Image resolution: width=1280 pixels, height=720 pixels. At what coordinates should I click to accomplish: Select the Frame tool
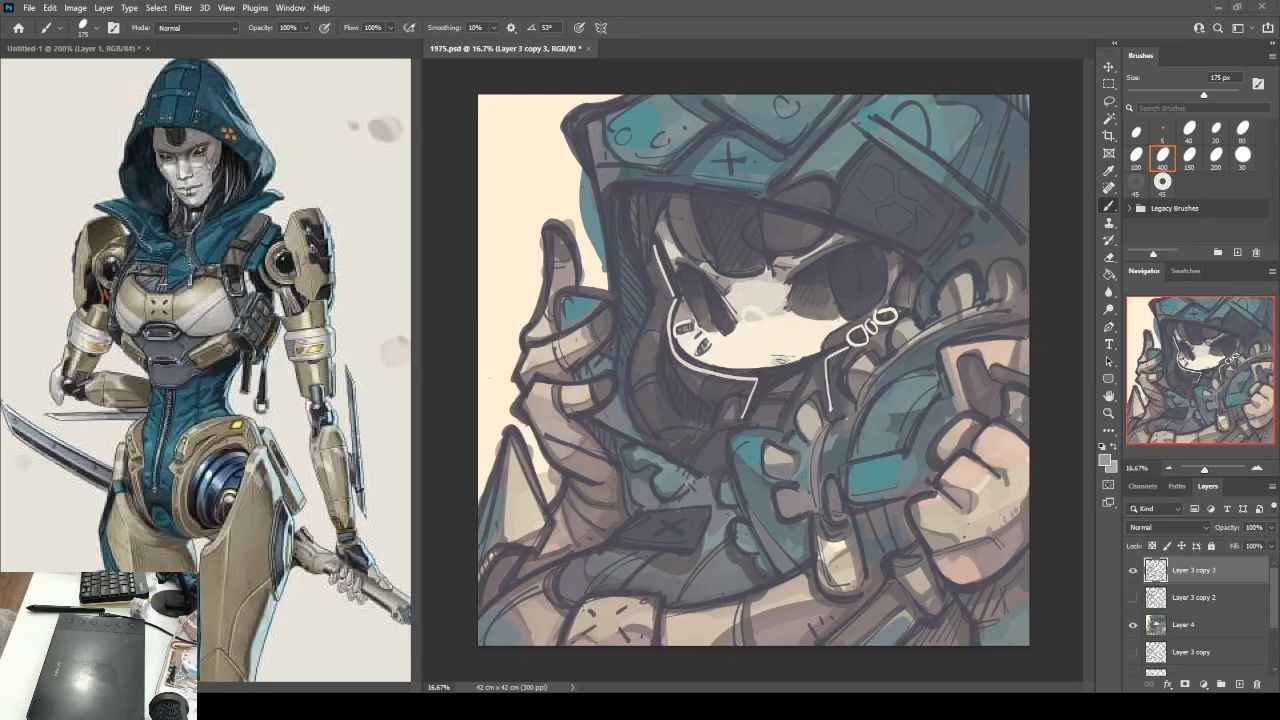coord(1109,153)
